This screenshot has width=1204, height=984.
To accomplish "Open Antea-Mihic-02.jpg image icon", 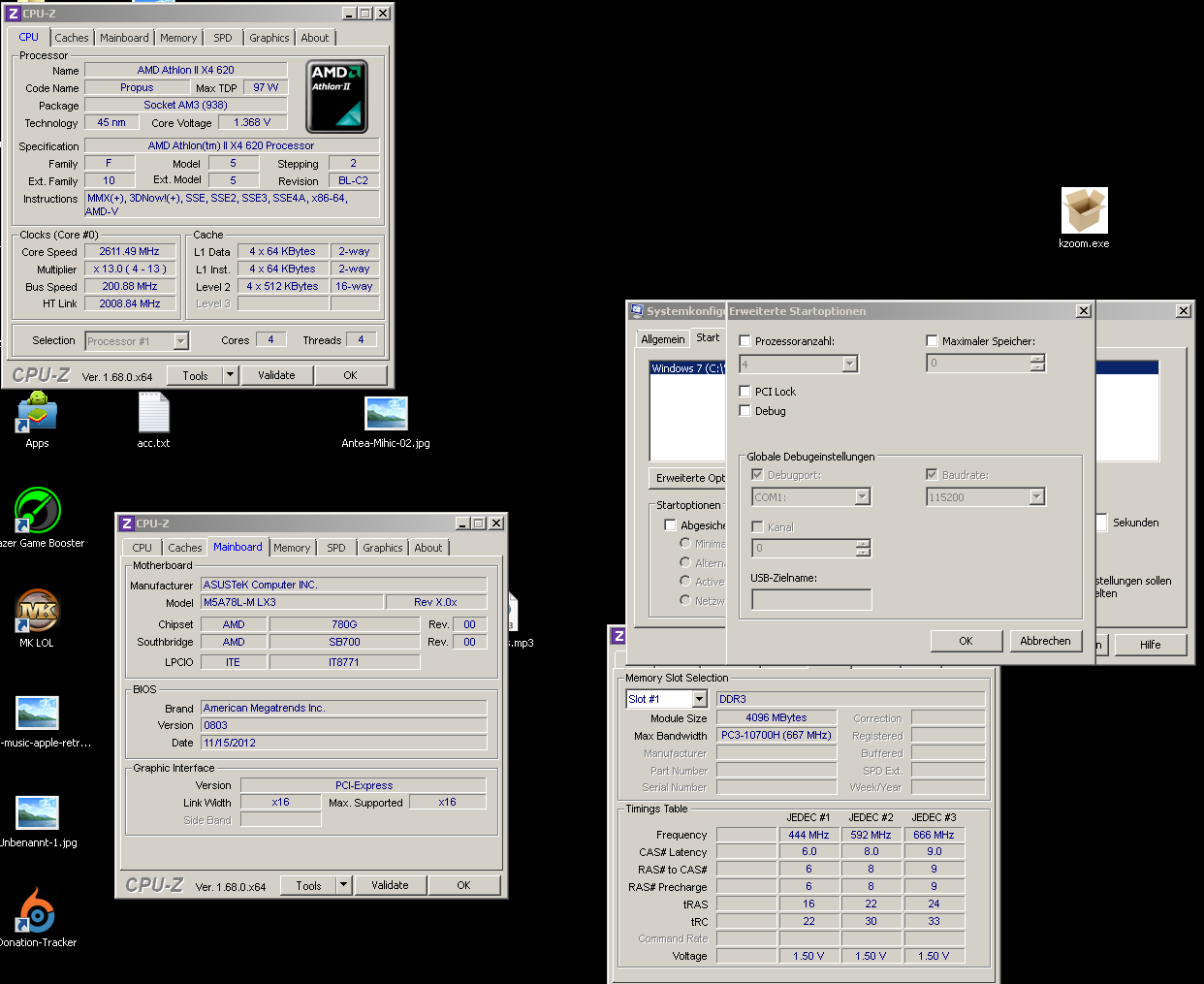I will click(x=386, y=413).
